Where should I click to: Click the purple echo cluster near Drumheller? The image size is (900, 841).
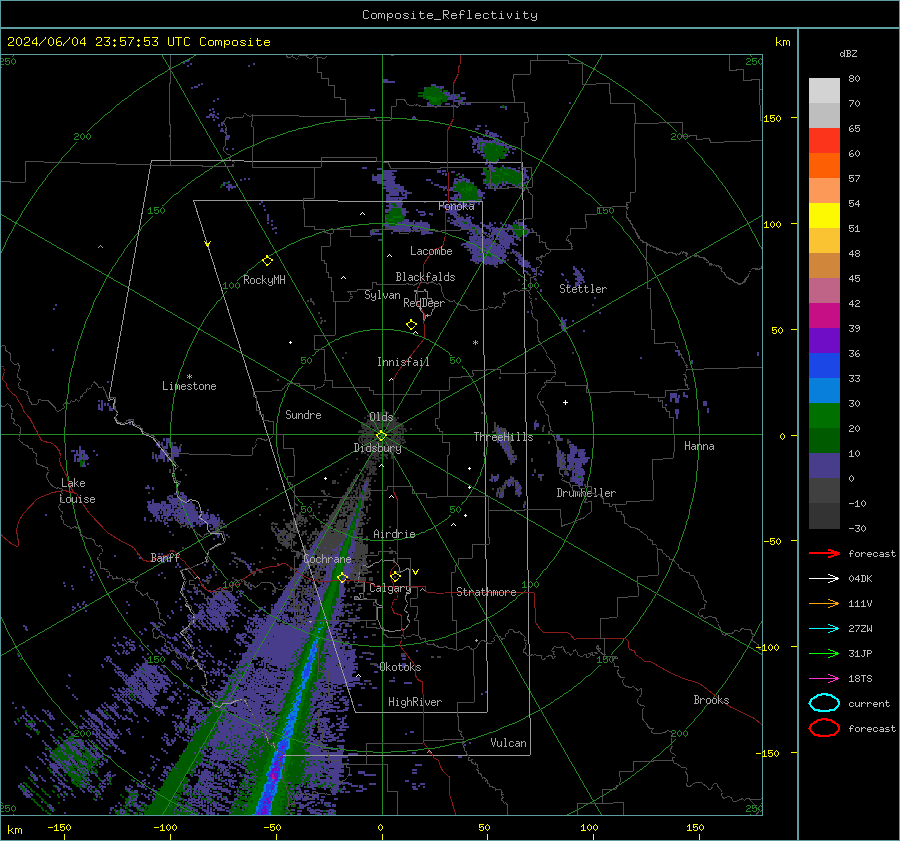573,462
